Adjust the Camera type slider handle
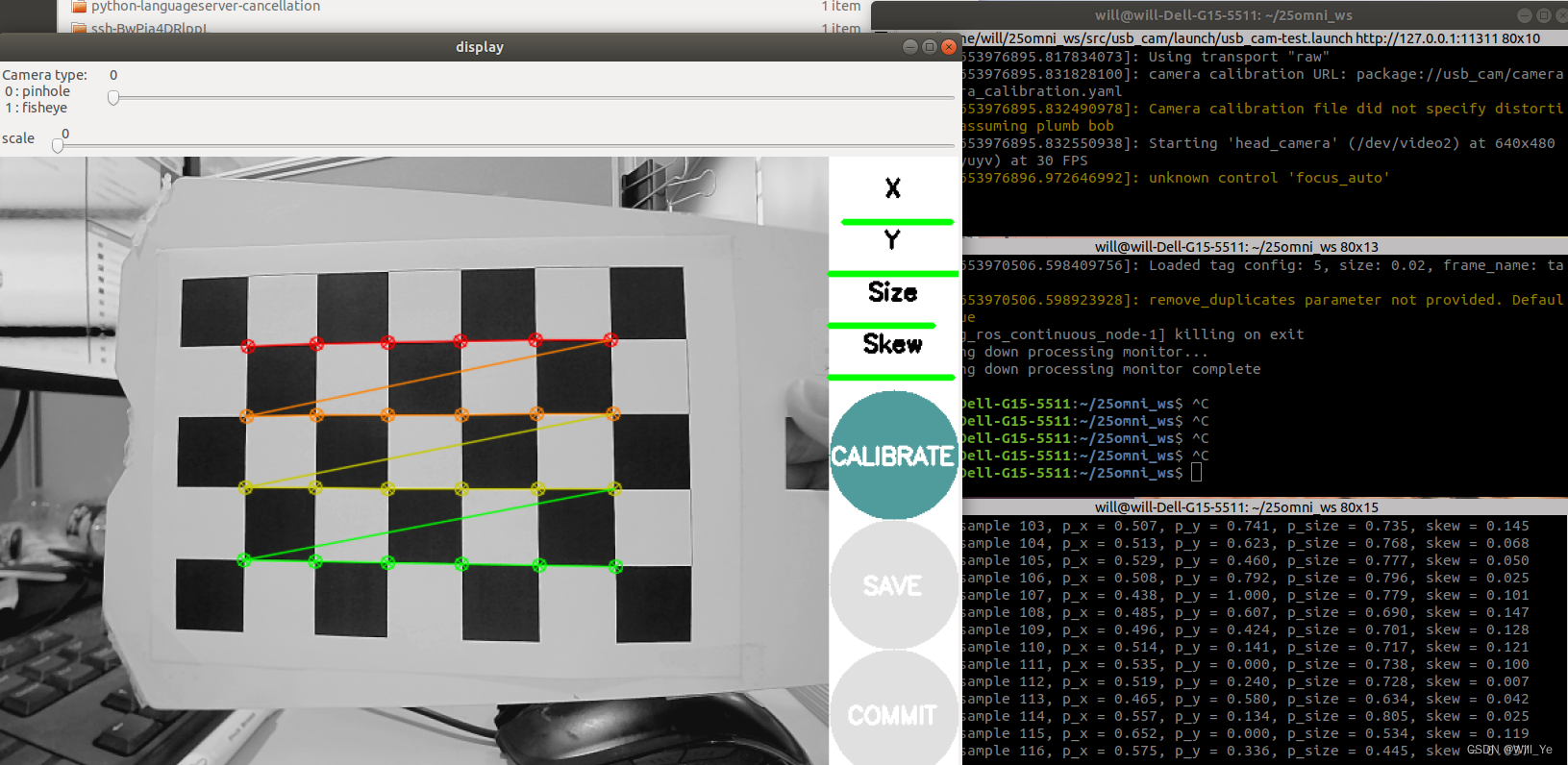The width and height of the screenshot is (1568, 765). [113, 97]
